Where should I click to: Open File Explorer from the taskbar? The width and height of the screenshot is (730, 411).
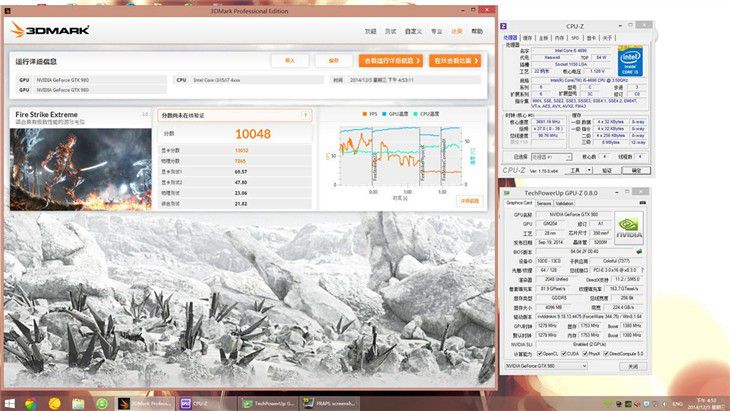(78, 404)
